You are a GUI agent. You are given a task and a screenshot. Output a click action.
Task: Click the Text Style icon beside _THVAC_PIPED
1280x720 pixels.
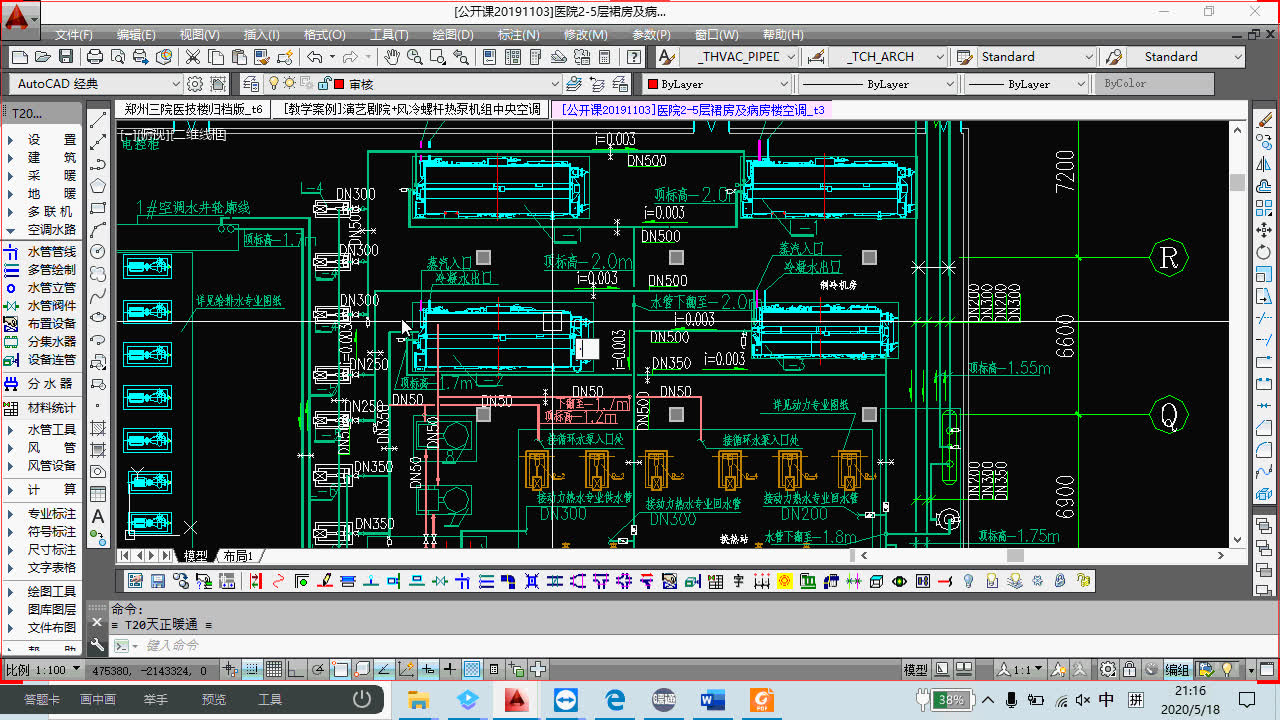pos(667,57)
